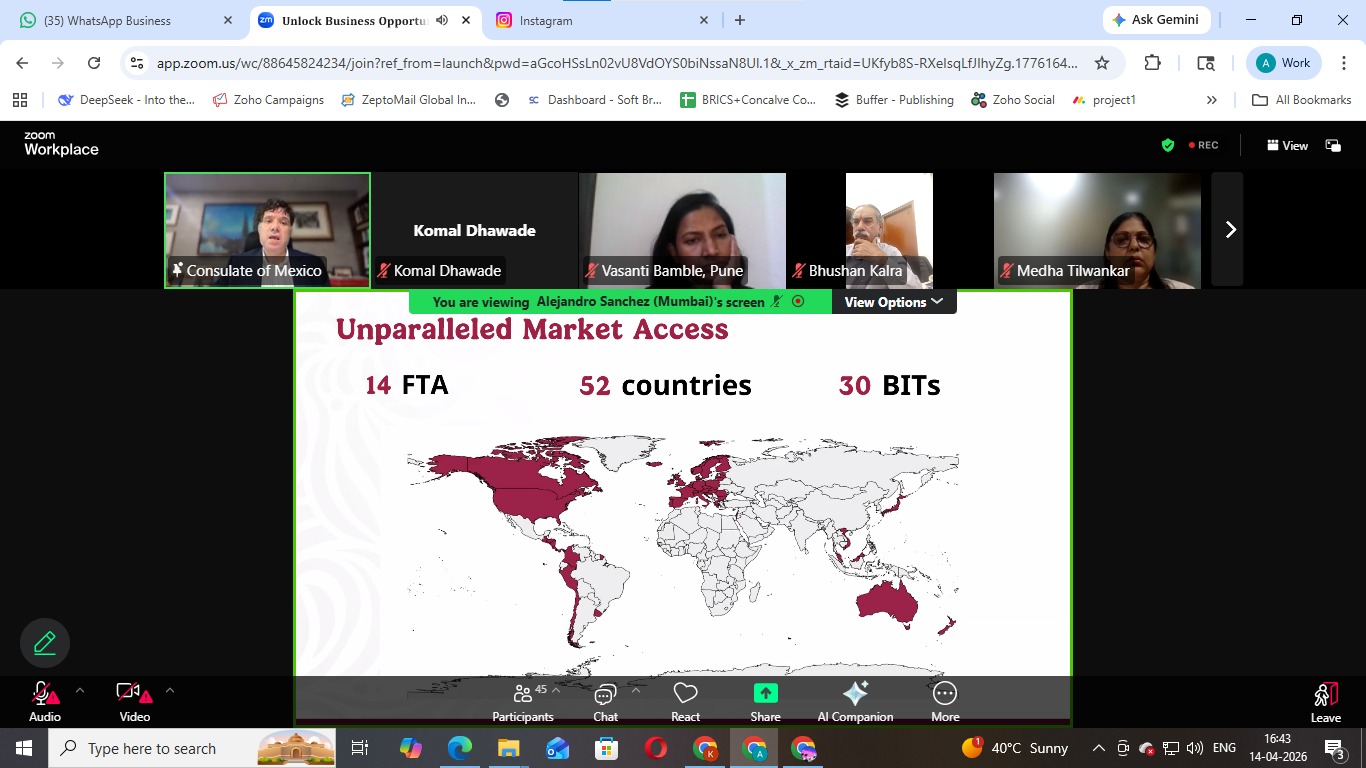The width and height of the screenshot is (1366, 768).
Task: Leave the Zoom meeting
Action: [x=1325, y=700]
